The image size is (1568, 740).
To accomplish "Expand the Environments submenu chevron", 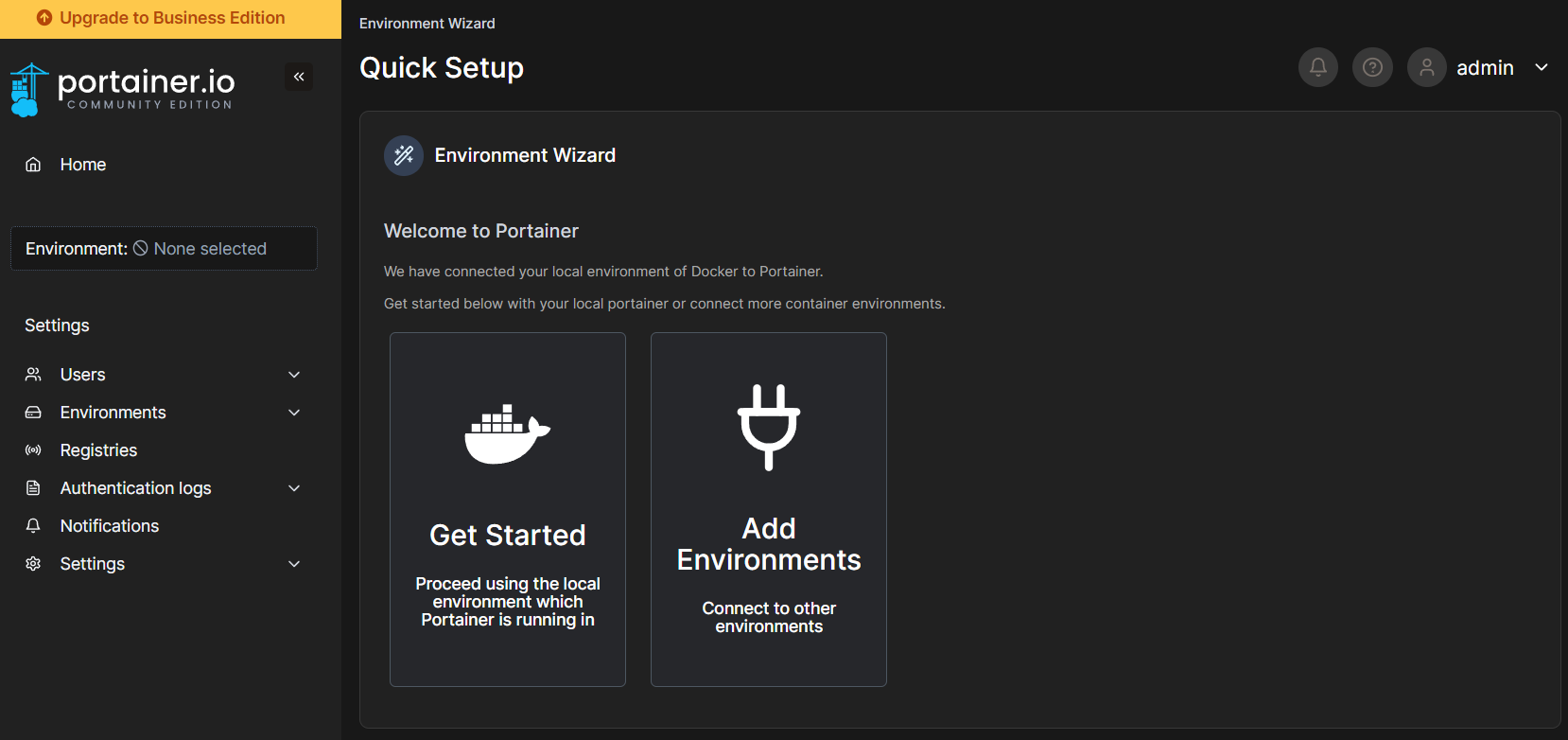I will pos(294,413).
